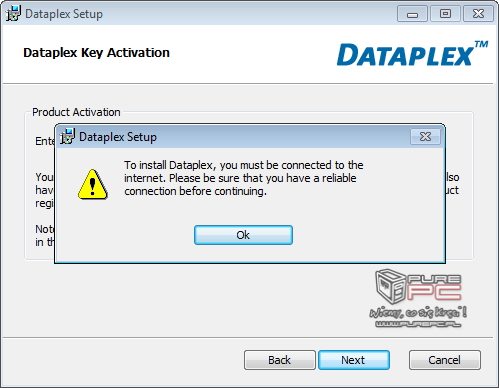Click the dialog title text 'Dataplex Setup'
The width and height of the screenshot is (499, 388).
[x=118, y=137]
